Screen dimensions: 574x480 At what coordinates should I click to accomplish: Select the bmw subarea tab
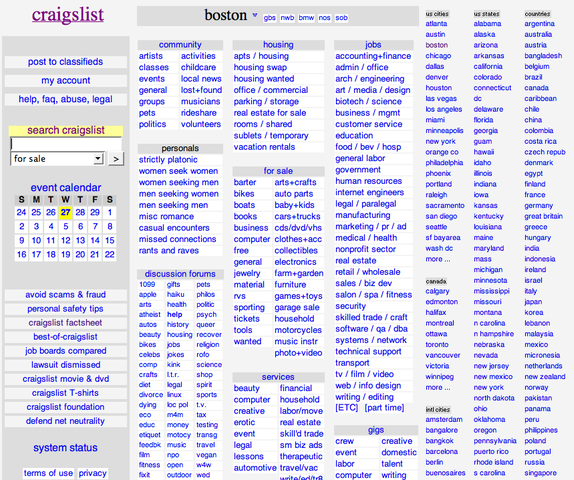(306, 18)
